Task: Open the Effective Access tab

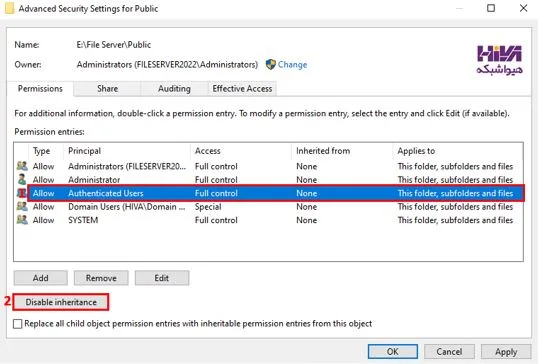Action: [x=242, y=89]
